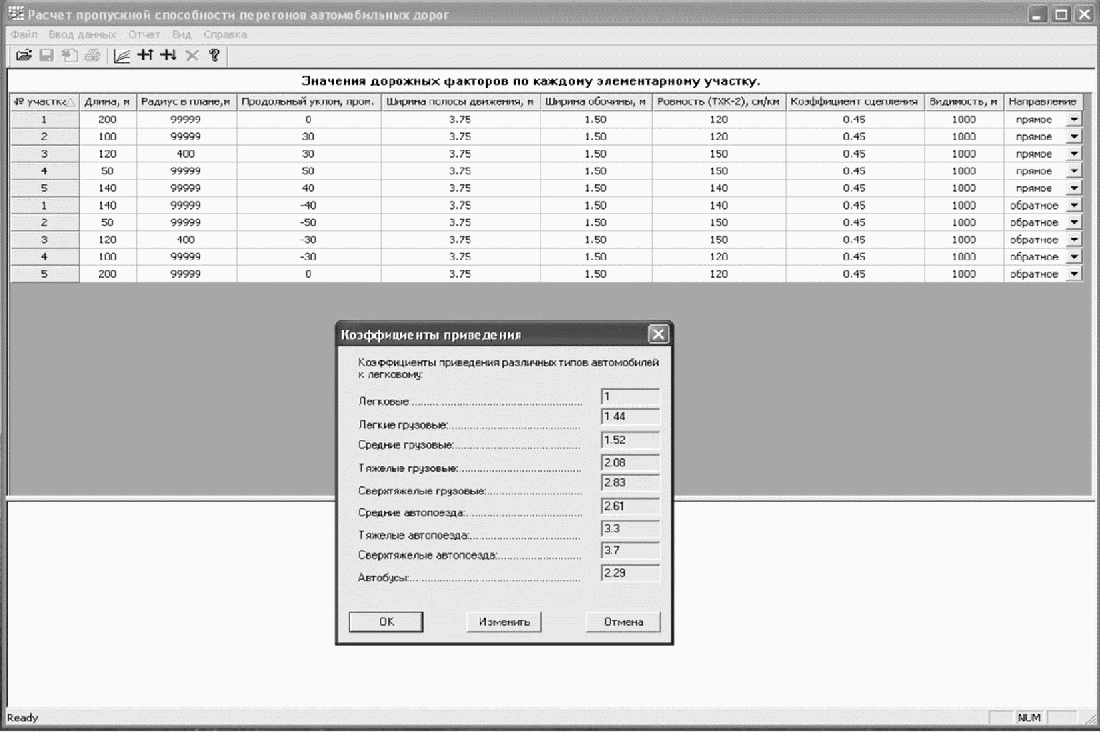Click the 'Изменить' button

pos(504,621)
